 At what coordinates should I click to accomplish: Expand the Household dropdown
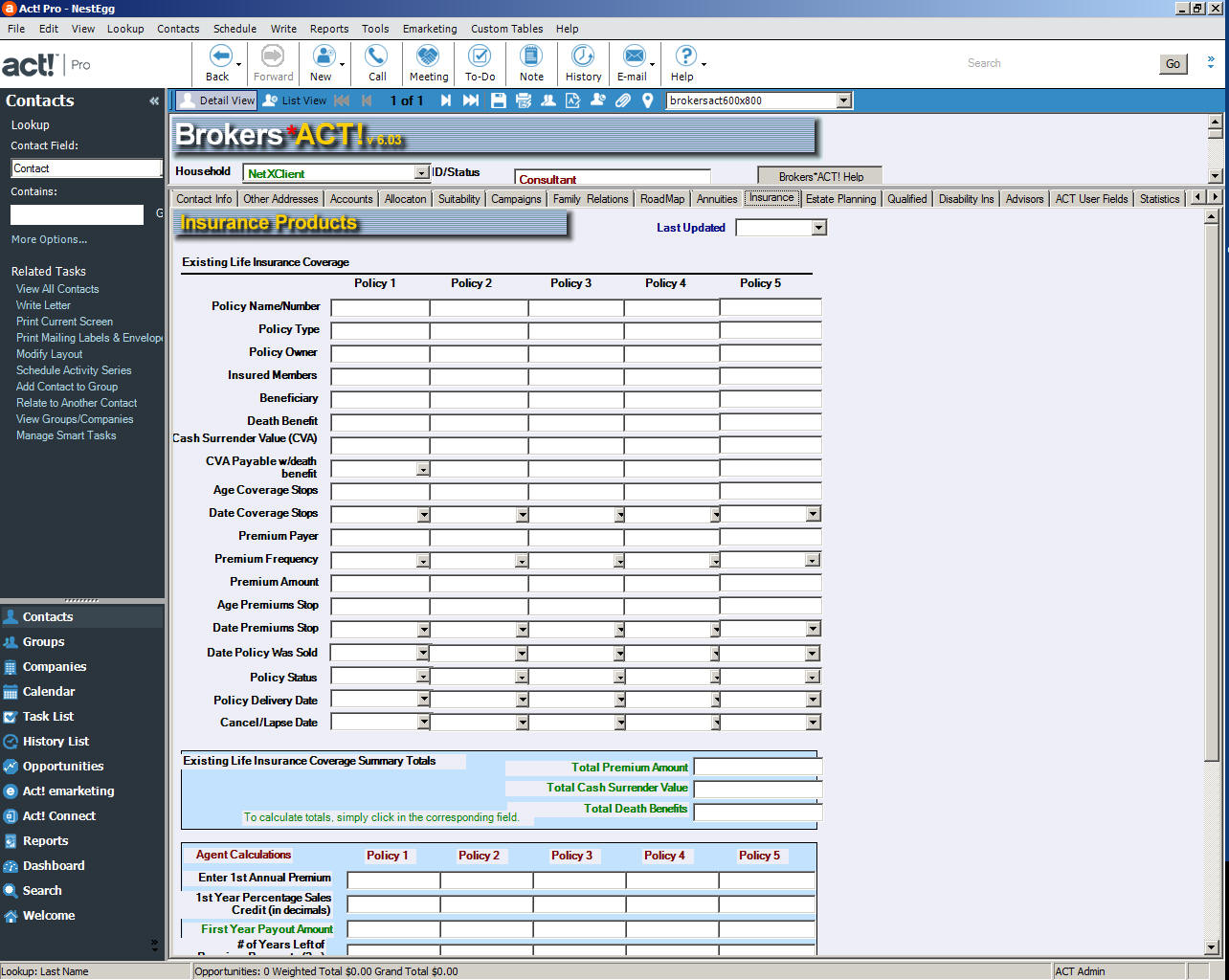pos(421,173)
